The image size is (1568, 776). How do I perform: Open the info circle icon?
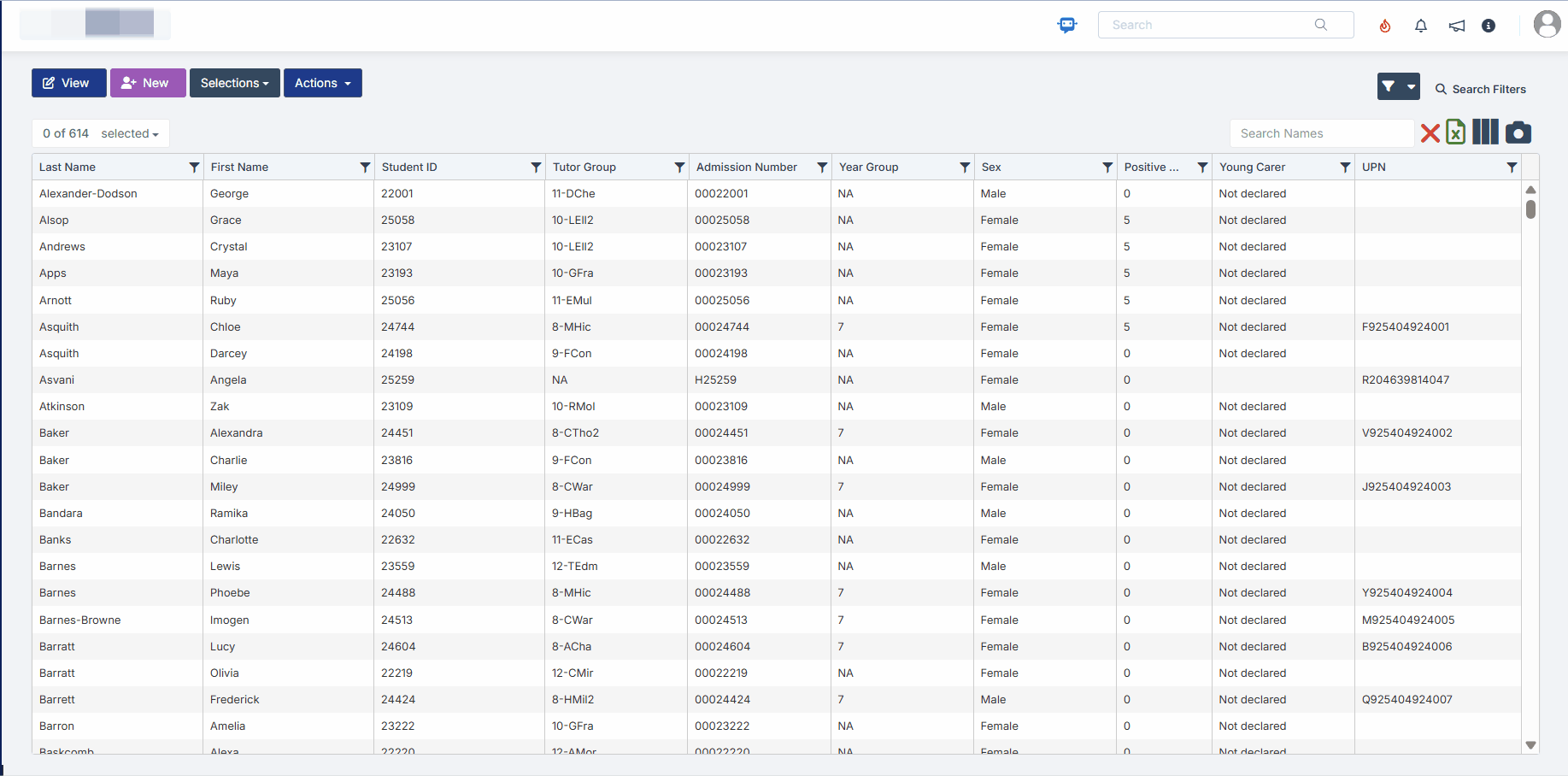point(1489,26)
